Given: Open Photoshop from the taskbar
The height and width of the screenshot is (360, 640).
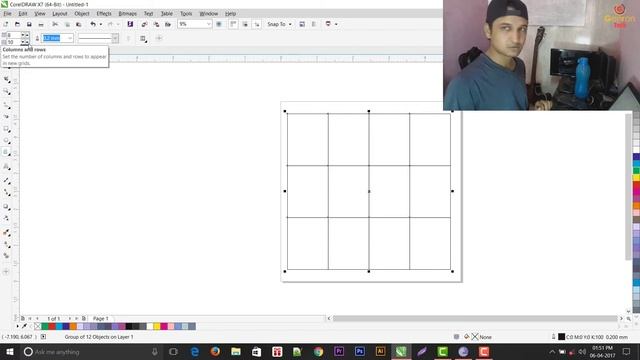Looking at the screenshot, I should [x=360, y=352].
